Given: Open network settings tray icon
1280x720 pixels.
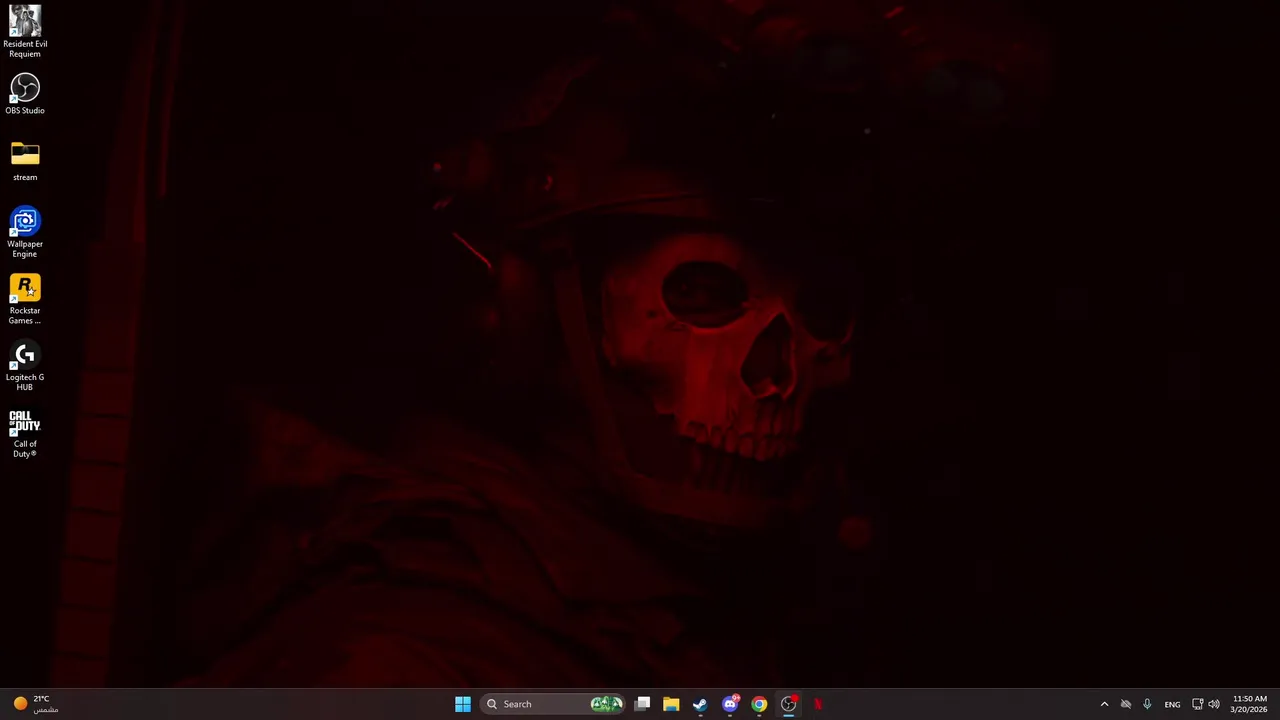Looking at the screenshot, I should click(x=1197, y=704).
